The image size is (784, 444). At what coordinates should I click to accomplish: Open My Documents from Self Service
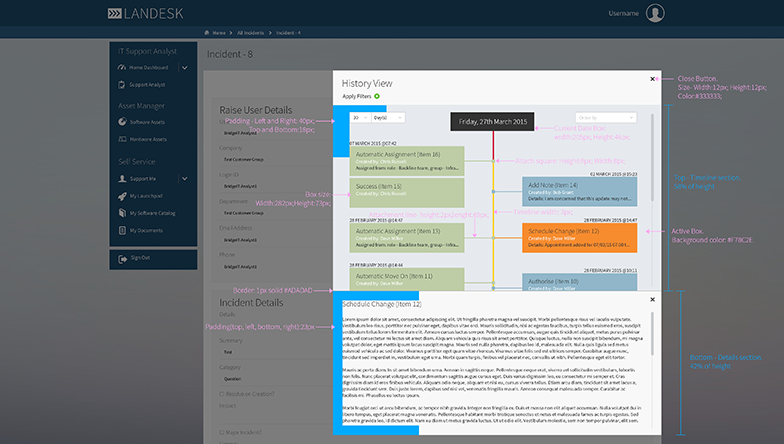(147, 231)
